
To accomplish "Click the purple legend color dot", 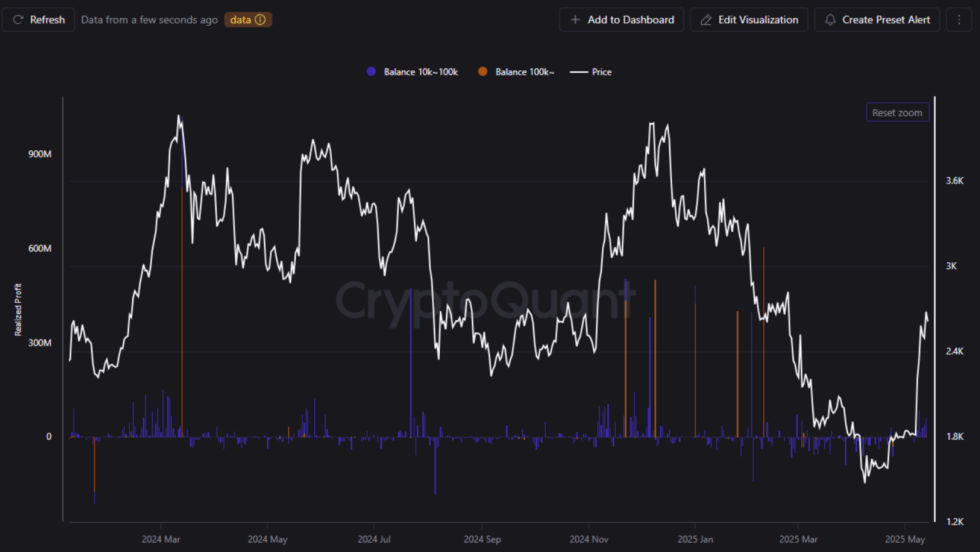I will point(371,72).
